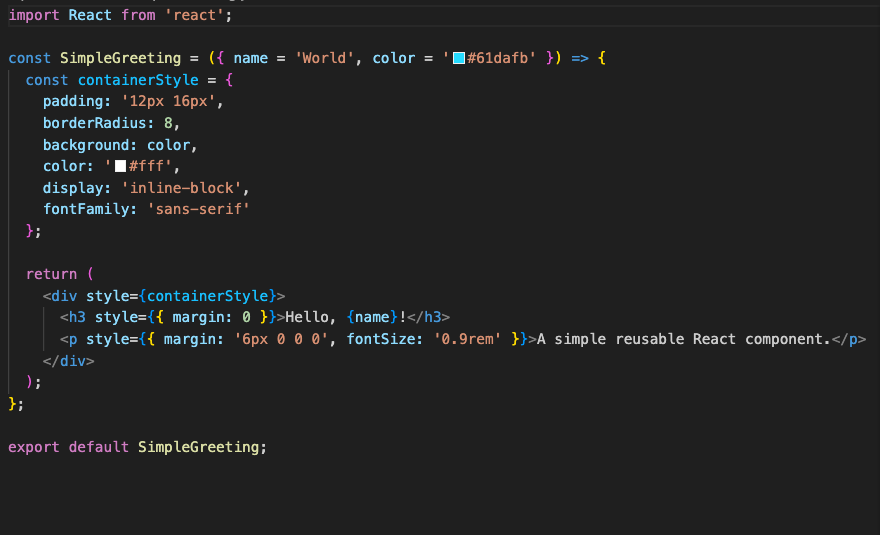Click the 'inline-block' display value
This screenshot has height=535, width=880.
click(182, 188)
